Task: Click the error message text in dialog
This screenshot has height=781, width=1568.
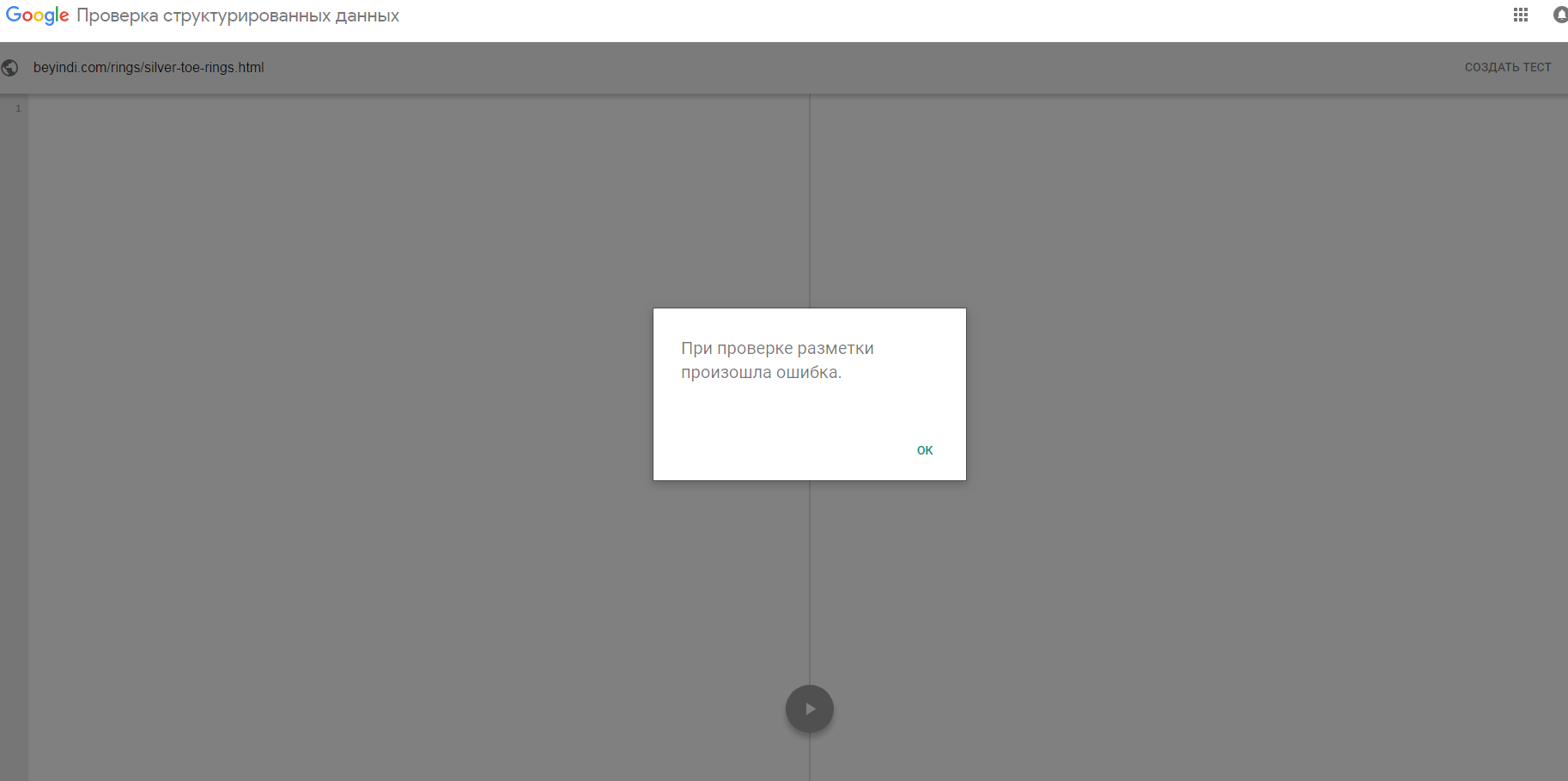Action: [777, 360]
